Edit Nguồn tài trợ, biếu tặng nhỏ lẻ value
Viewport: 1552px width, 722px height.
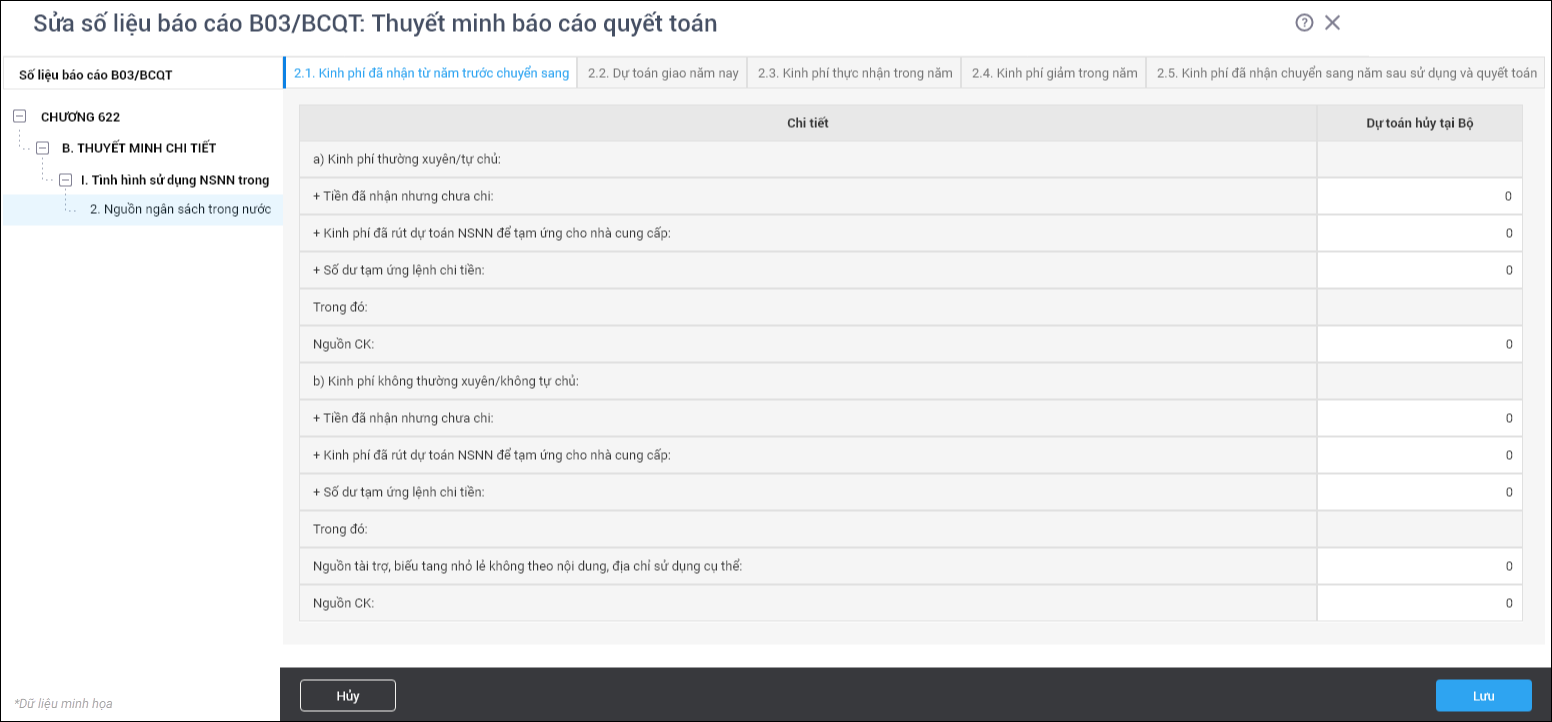coord(1419,566)
